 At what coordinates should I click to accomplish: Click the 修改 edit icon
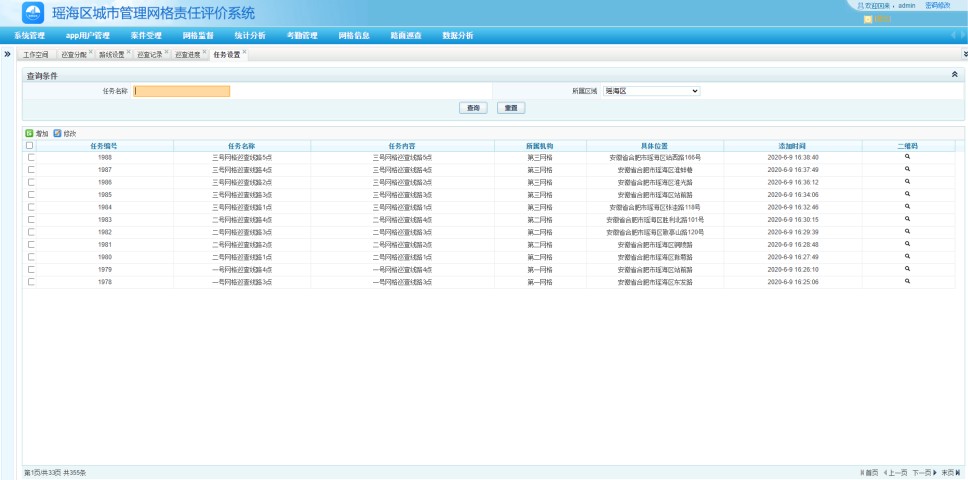[57, 133]
